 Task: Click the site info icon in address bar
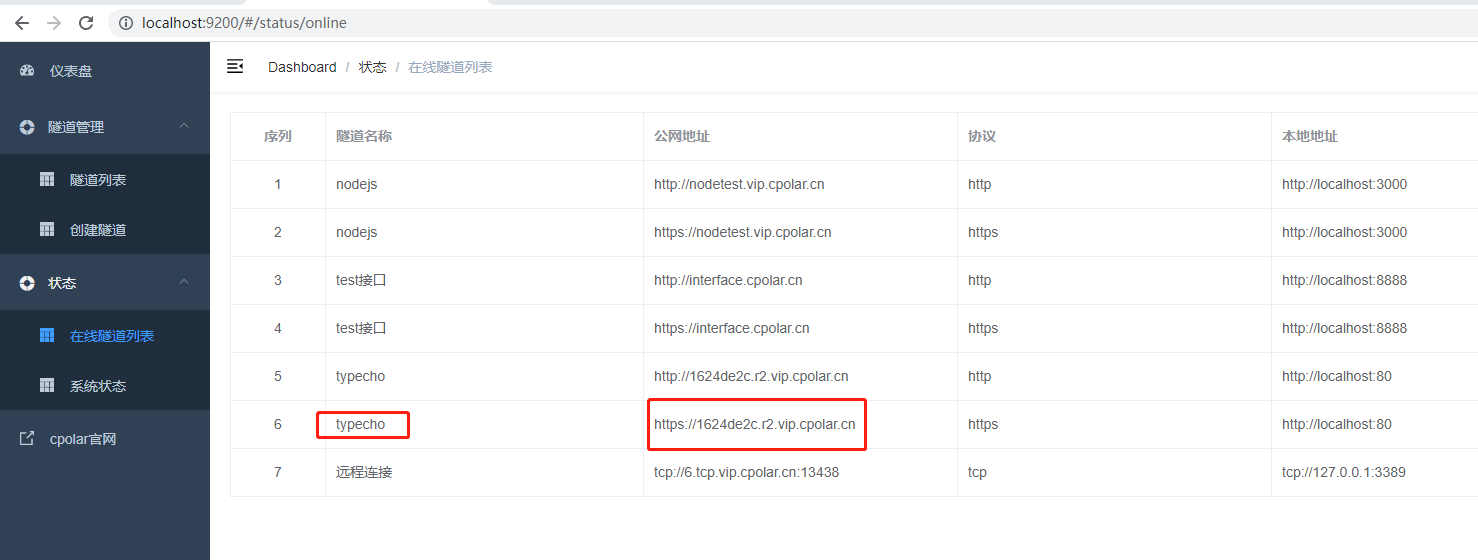point(126,22)
